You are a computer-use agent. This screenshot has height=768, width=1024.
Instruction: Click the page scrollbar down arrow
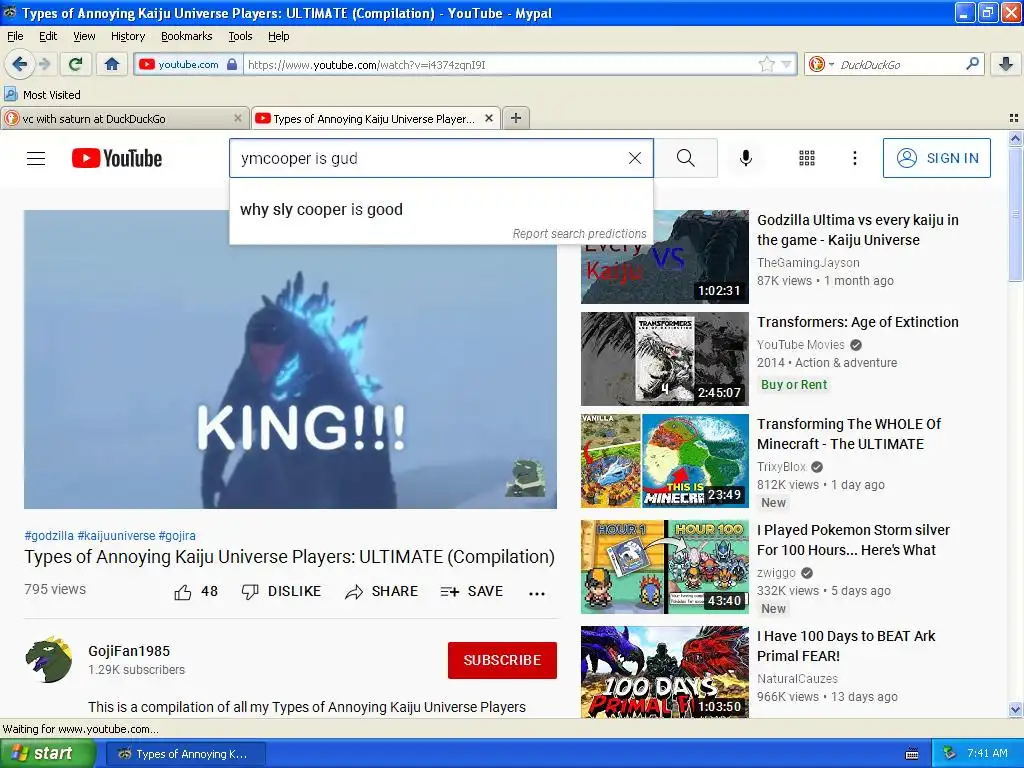1015,709
